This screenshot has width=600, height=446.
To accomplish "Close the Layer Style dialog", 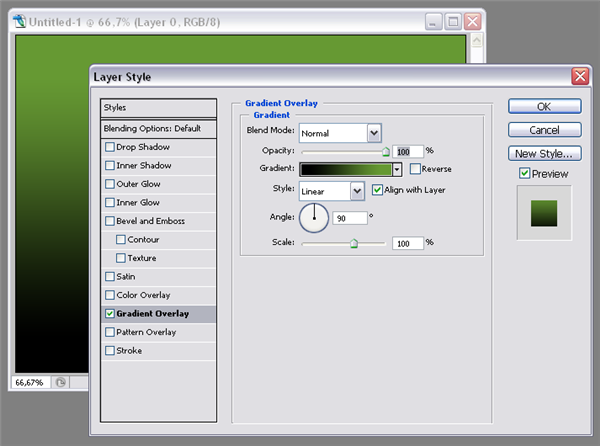I will point(579,77).
